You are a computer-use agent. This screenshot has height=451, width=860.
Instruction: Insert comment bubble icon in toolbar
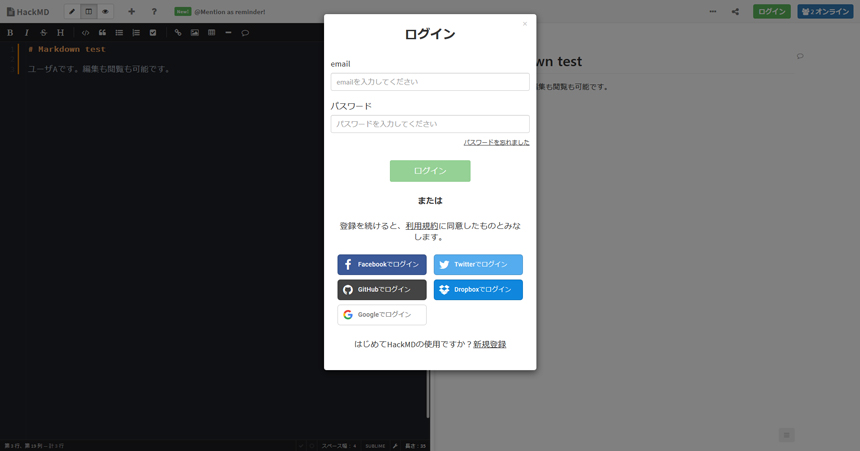click(245, 32)
